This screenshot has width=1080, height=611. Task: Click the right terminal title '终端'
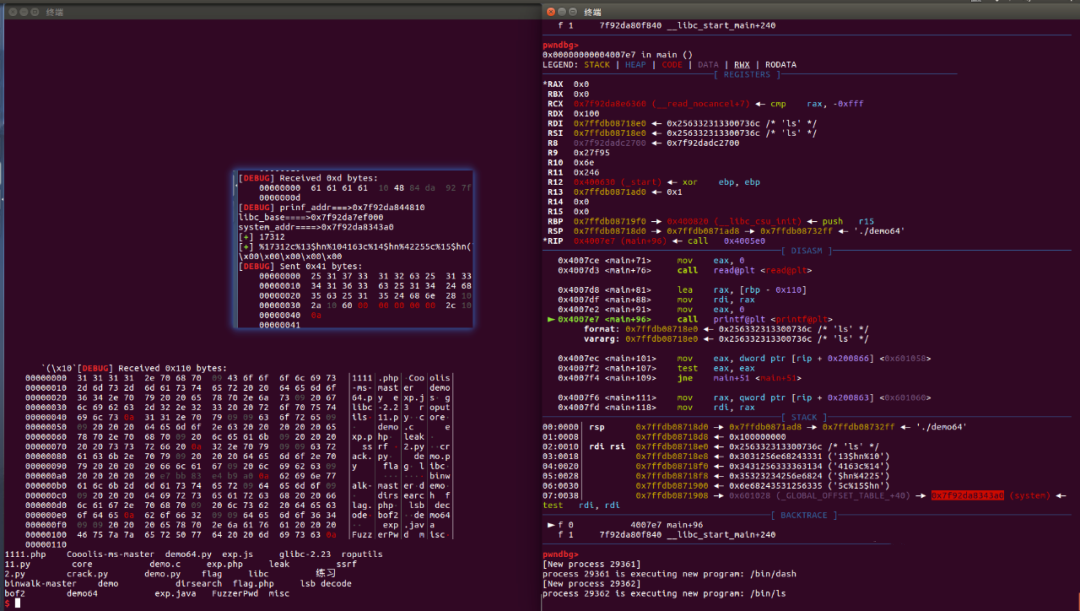(592, 12)
